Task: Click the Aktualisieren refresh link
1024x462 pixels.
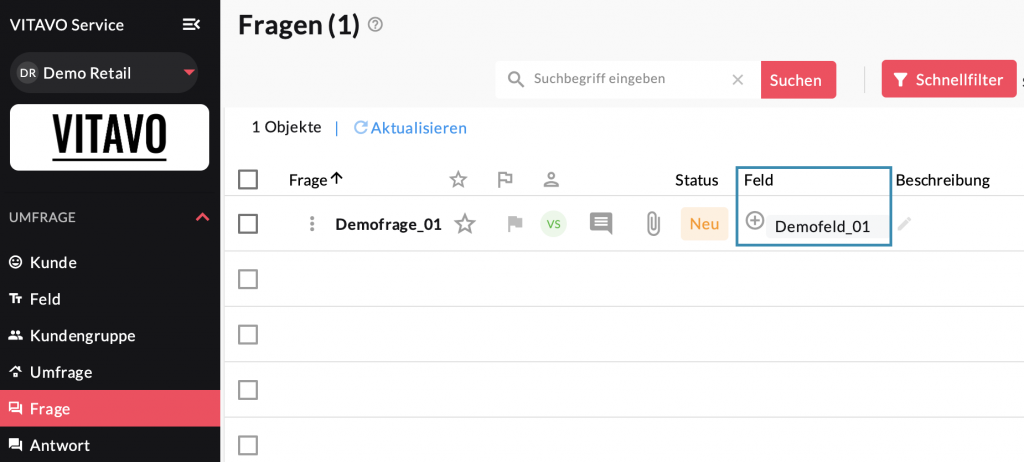Action: [410, 128]
